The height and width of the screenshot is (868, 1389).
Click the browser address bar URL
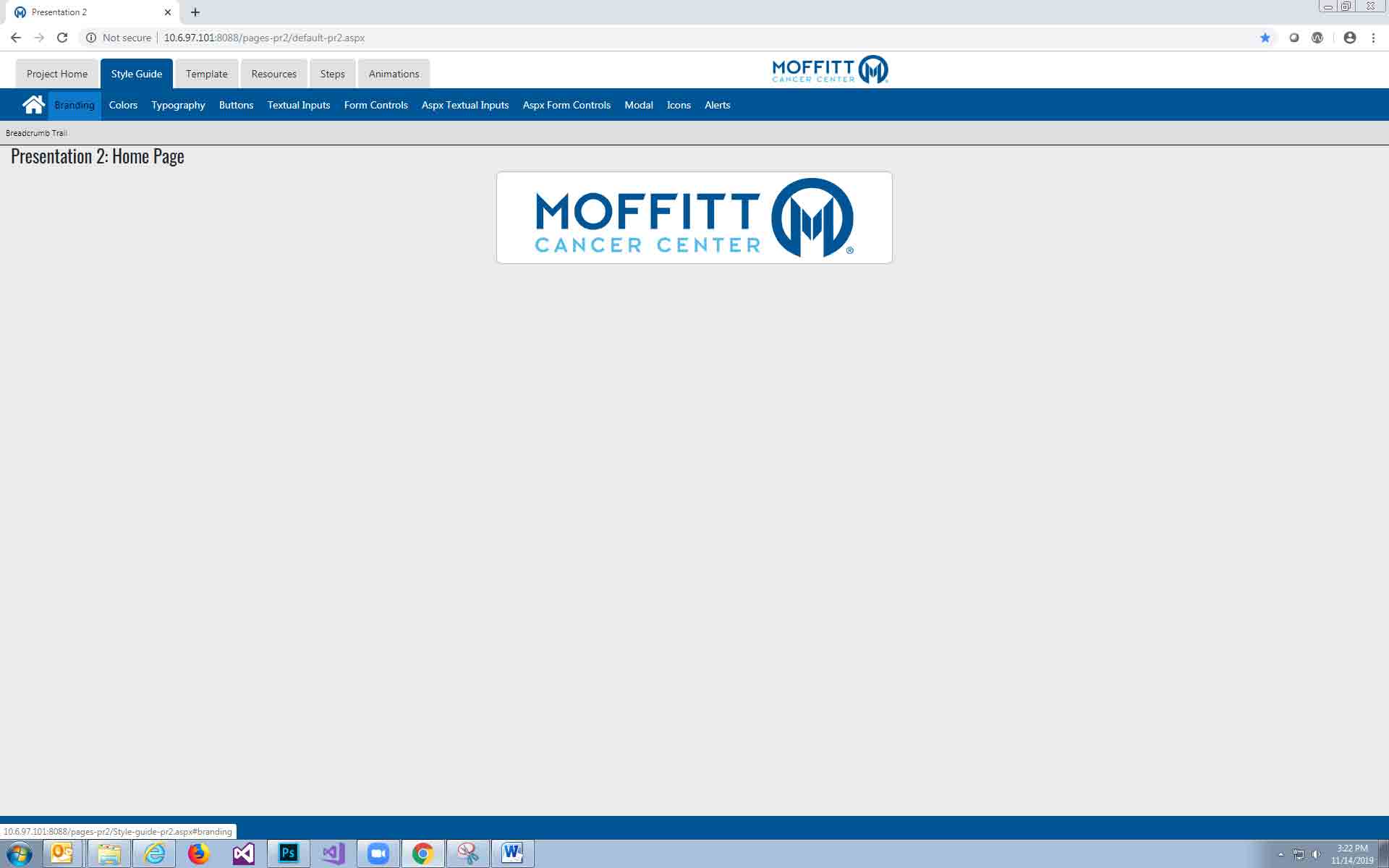pos(264,38)
